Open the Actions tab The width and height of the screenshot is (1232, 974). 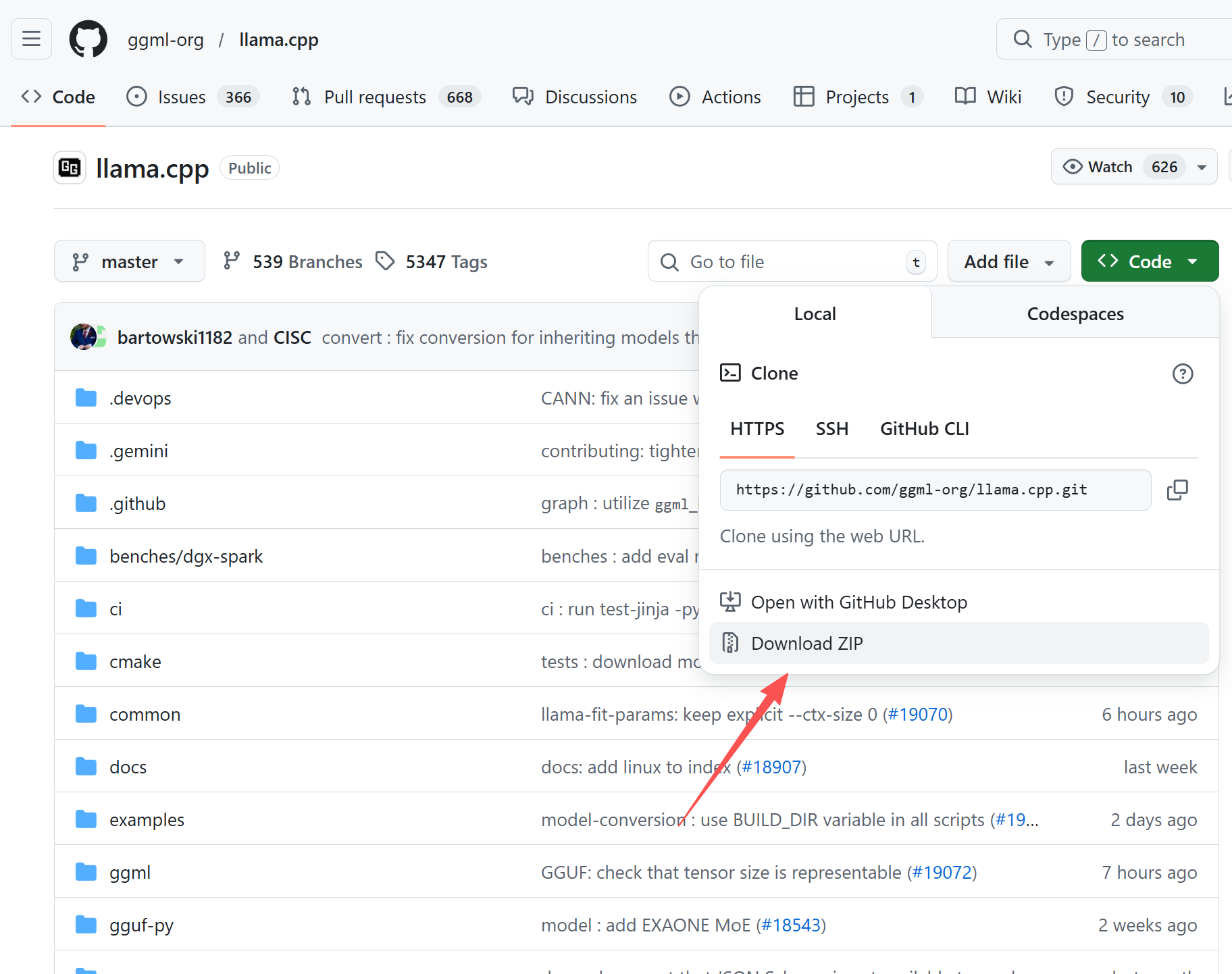coord(715,97)
